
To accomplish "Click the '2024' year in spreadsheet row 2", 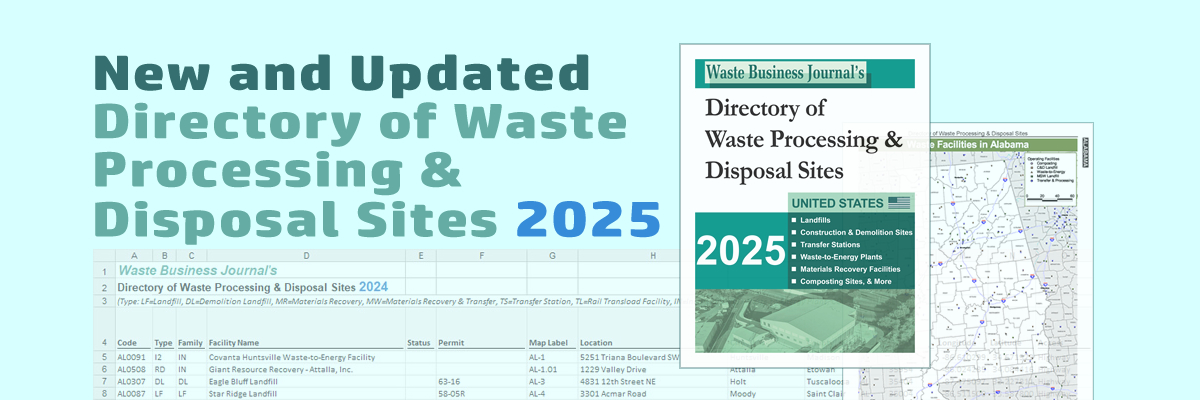I will [x=373, y=287].
